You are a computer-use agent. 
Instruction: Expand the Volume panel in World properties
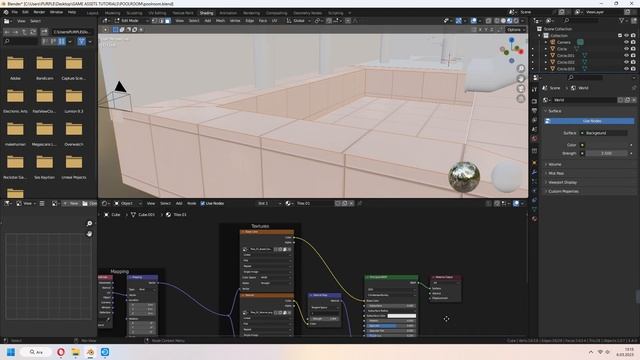(x=554, y=164)
